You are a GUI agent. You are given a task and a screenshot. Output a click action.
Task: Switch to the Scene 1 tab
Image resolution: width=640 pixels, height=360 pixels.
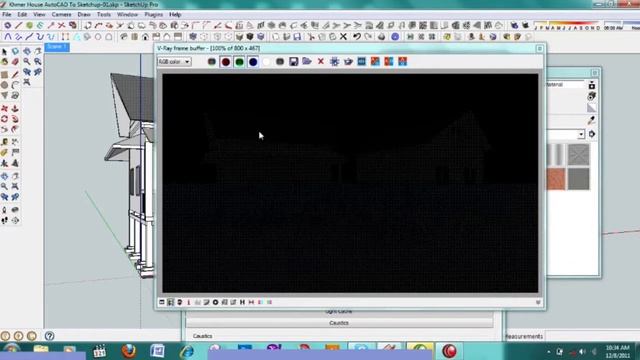[57, 47]
